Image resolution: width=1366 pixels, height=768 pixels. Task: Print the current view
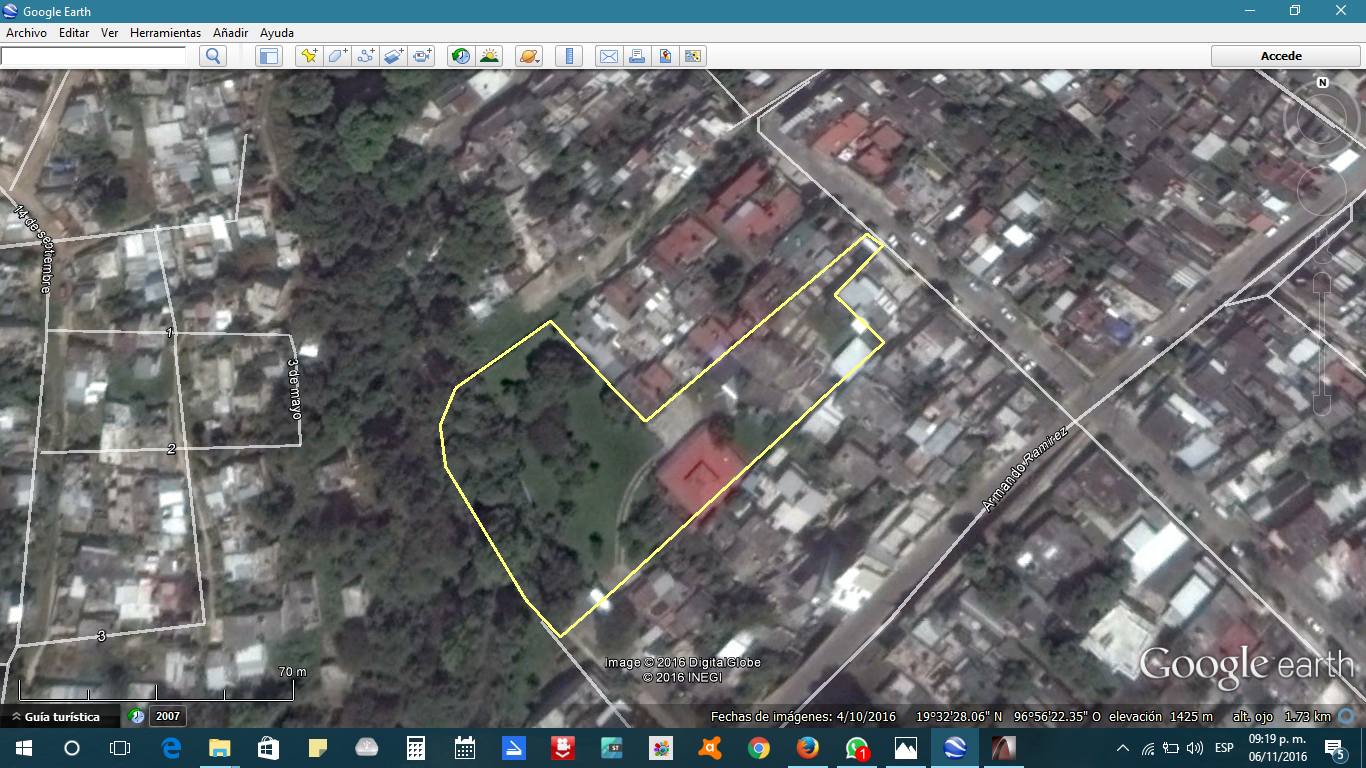pyautogui.click(x=637, y=56)
